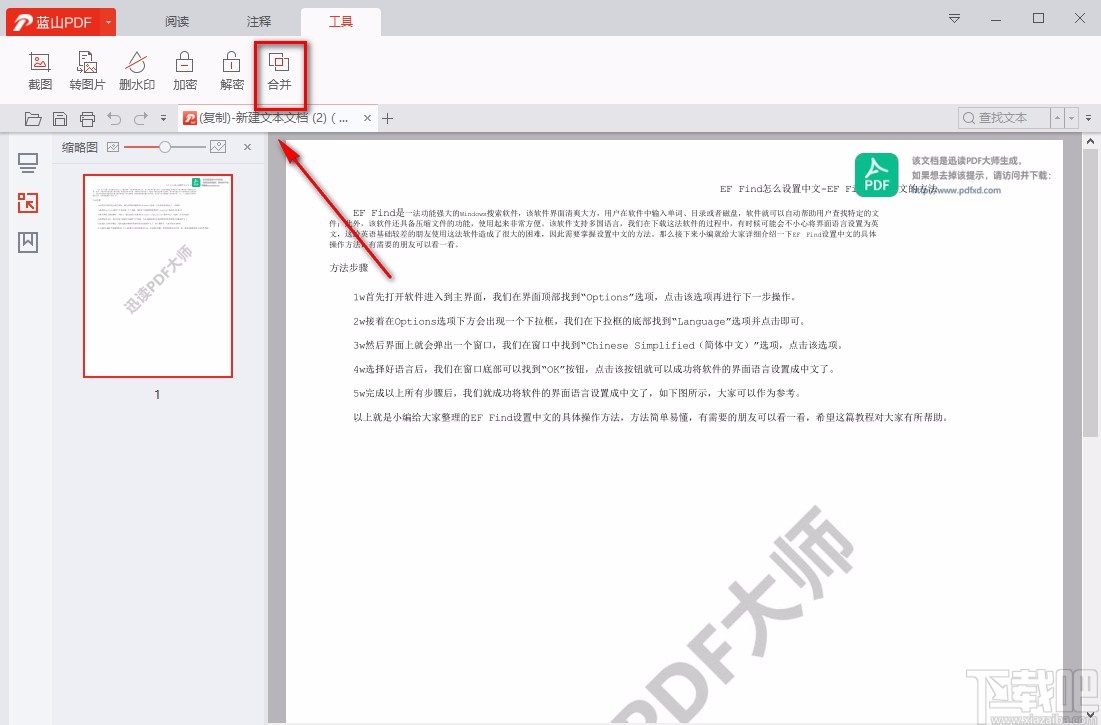The height and width of the screenshot is (725, 1101).
Task: Find previous match with up arrow
Action: click(x=1057, y=118)
